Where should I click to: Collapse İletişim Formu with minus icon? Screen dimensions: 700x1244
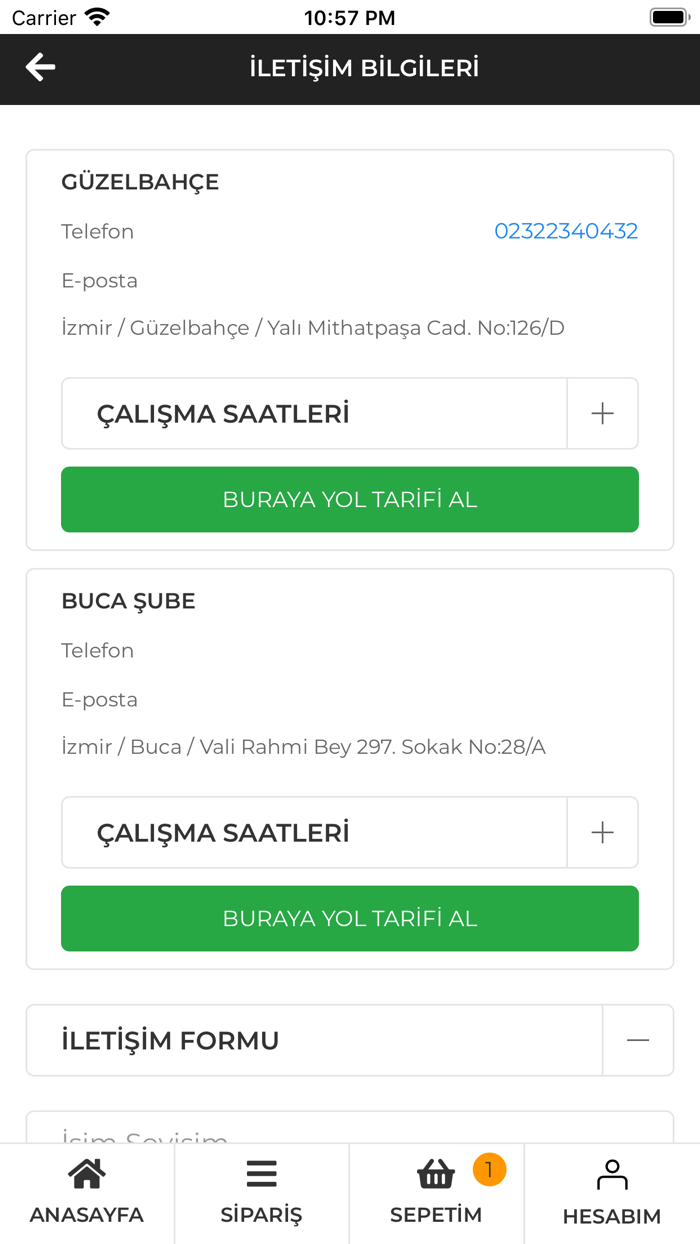[637, 1041]
